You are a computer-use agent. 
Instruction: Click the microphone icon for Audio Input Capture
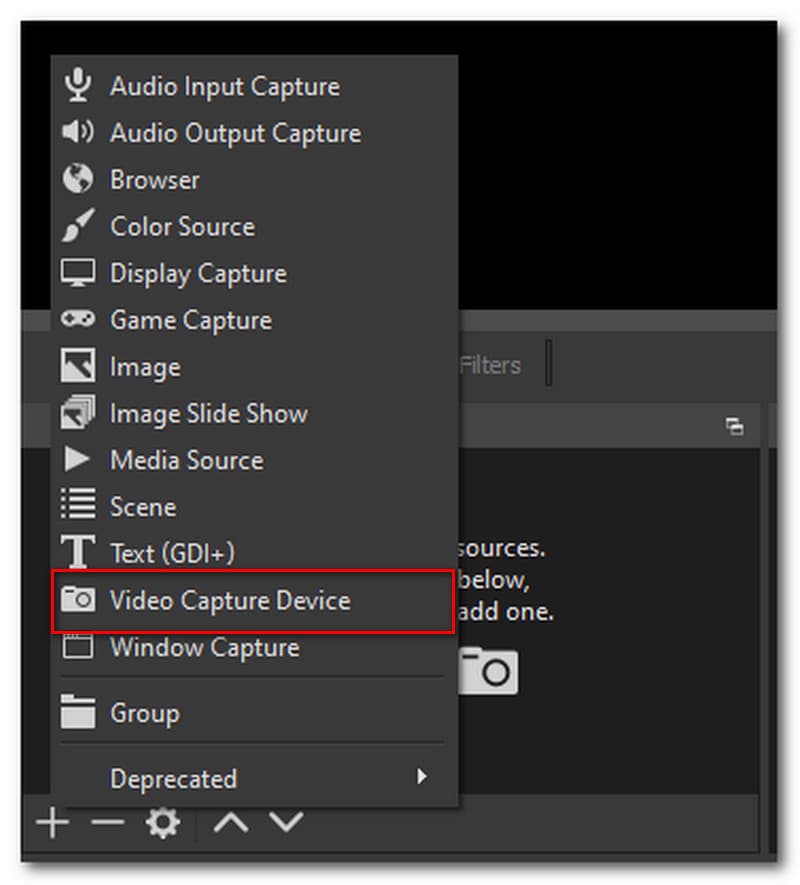pyautogui.click(x=77, y=85)
